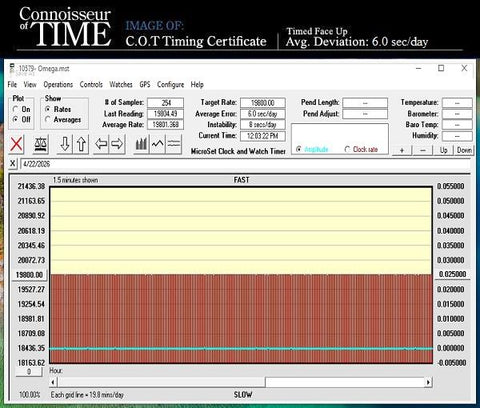
Task: Click the horizontal scrollbar right arrow
Action: [428, 382]
